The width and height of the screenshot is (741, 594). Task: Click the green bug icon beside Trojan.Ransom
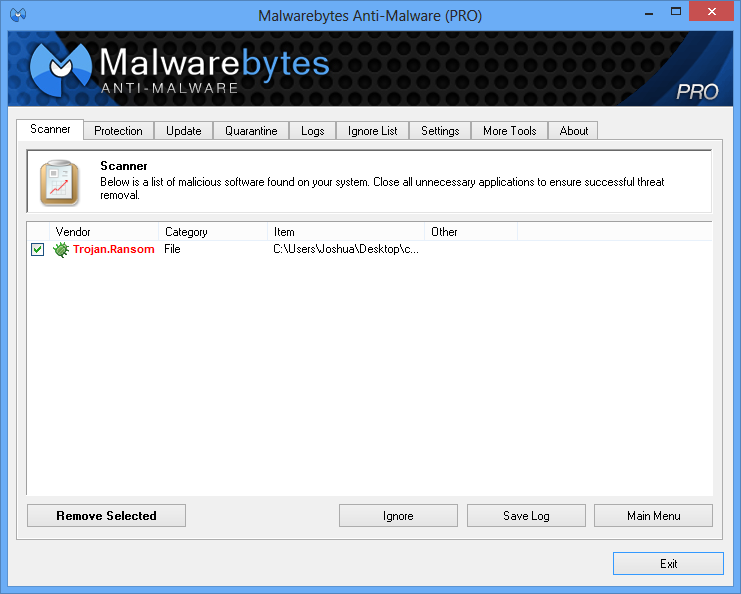click(61, 249)
